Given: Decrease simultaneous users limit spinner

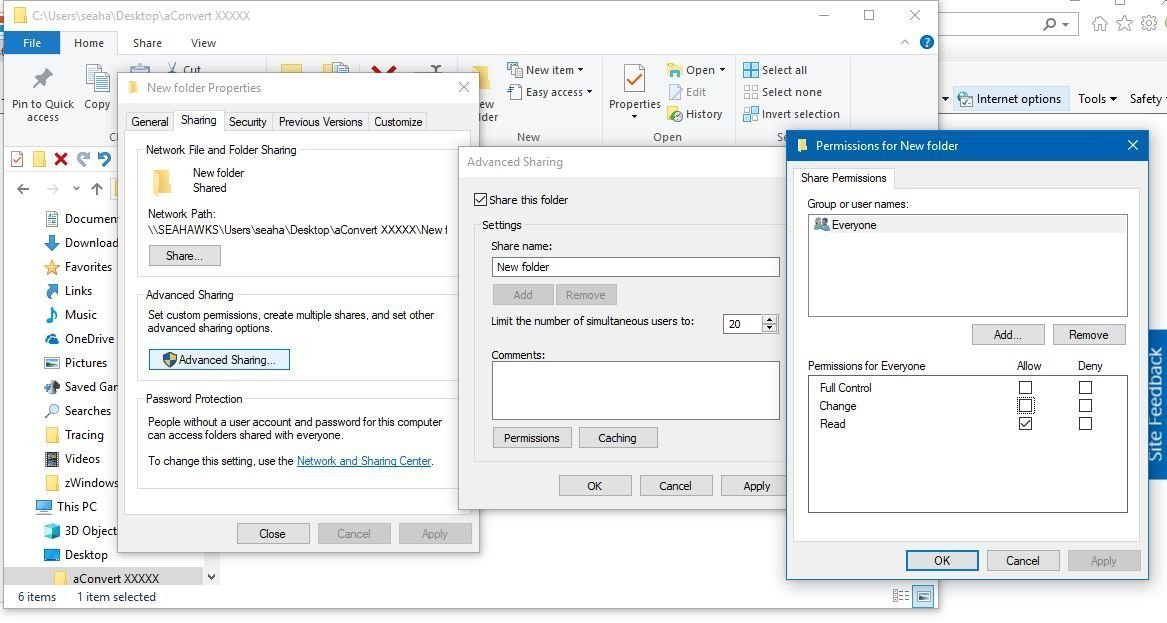Looking at the screenshot, I should 770,328.
